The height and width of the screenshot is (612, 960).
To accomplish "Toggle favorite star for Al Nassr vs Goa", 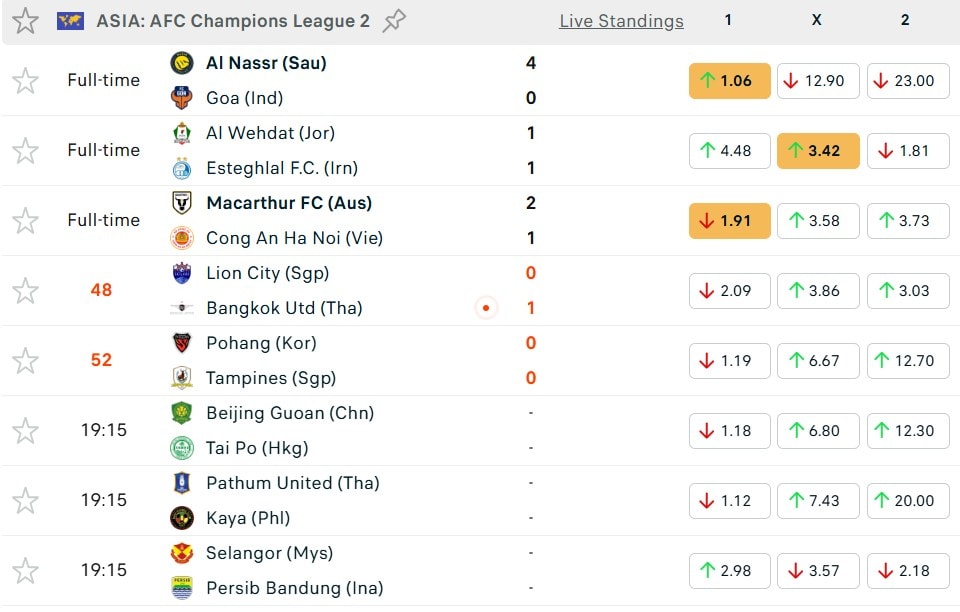I will 25,81.
